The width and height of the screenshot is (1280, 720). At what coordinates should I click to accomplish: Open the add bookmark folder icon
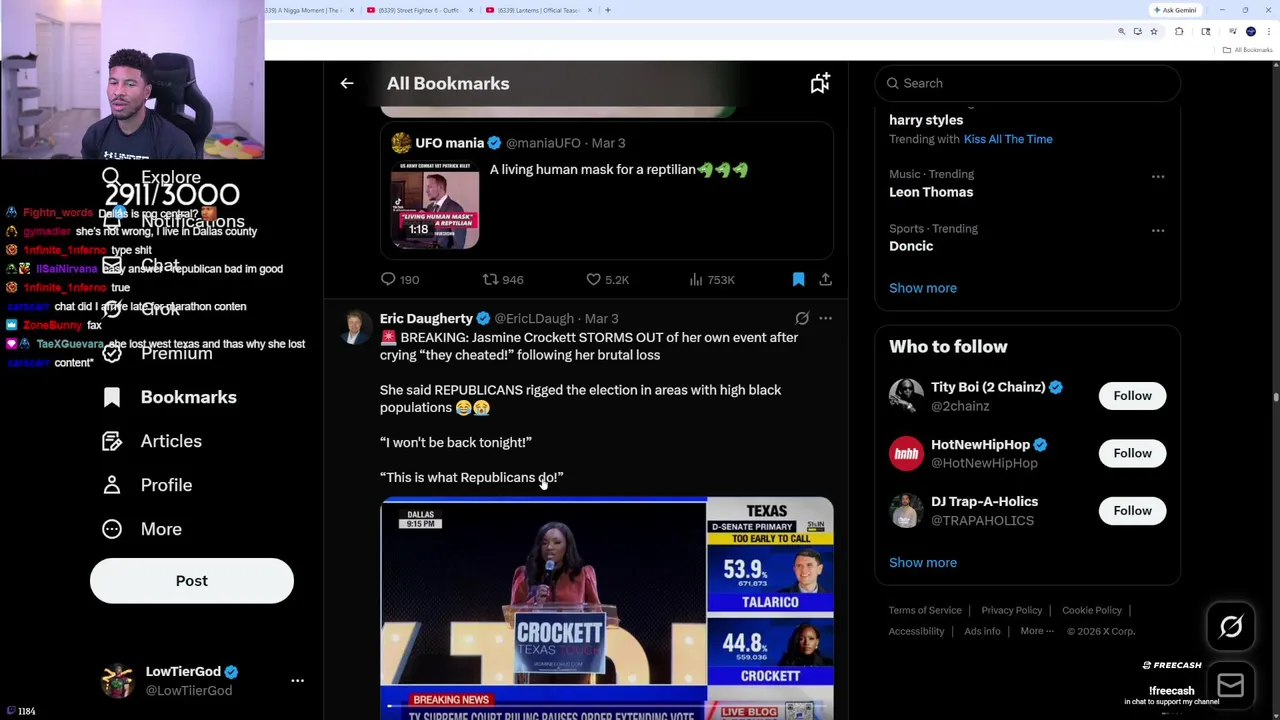tap(820, 83)
